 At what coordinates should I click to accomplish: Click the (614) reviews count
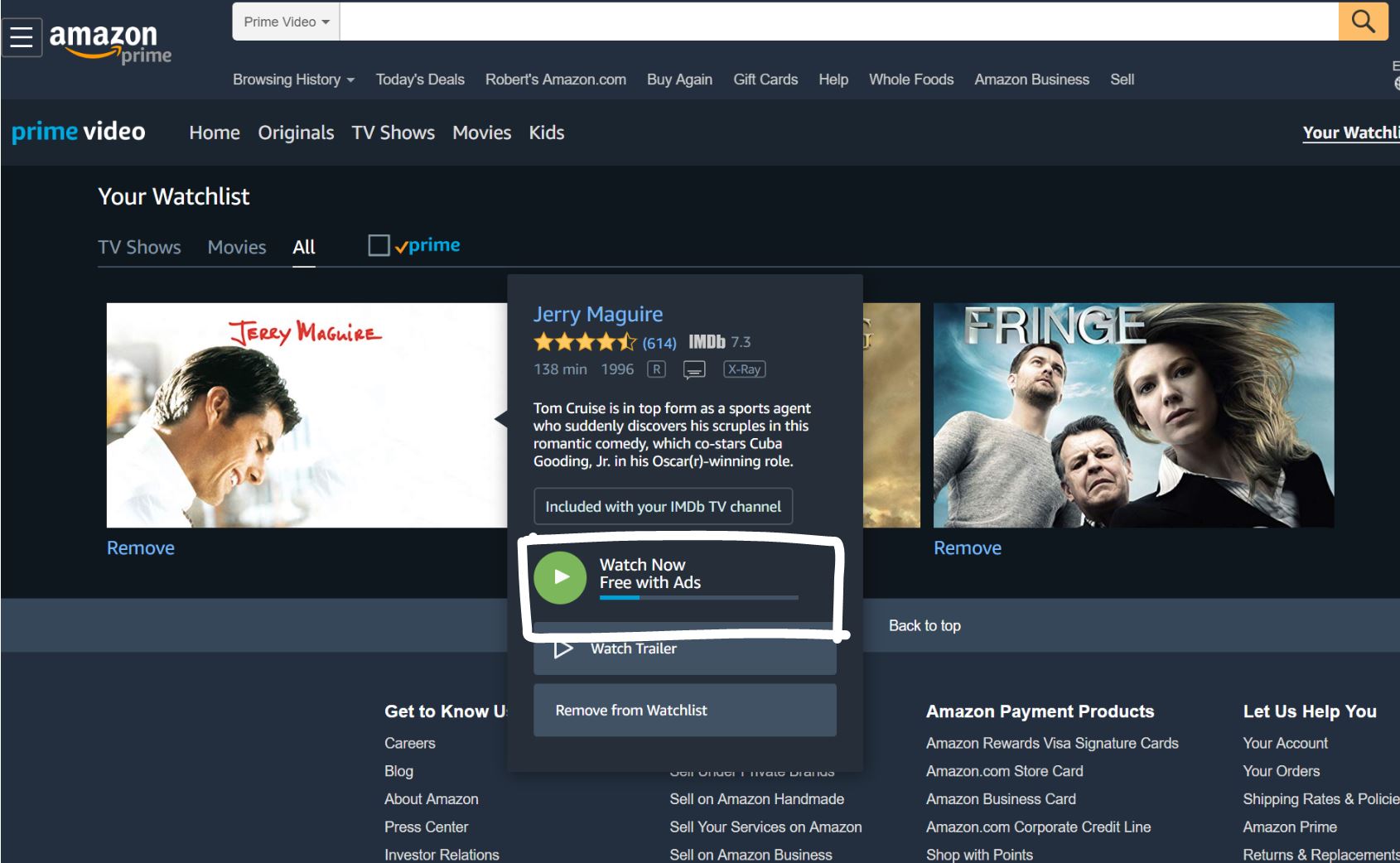point(659,343)
